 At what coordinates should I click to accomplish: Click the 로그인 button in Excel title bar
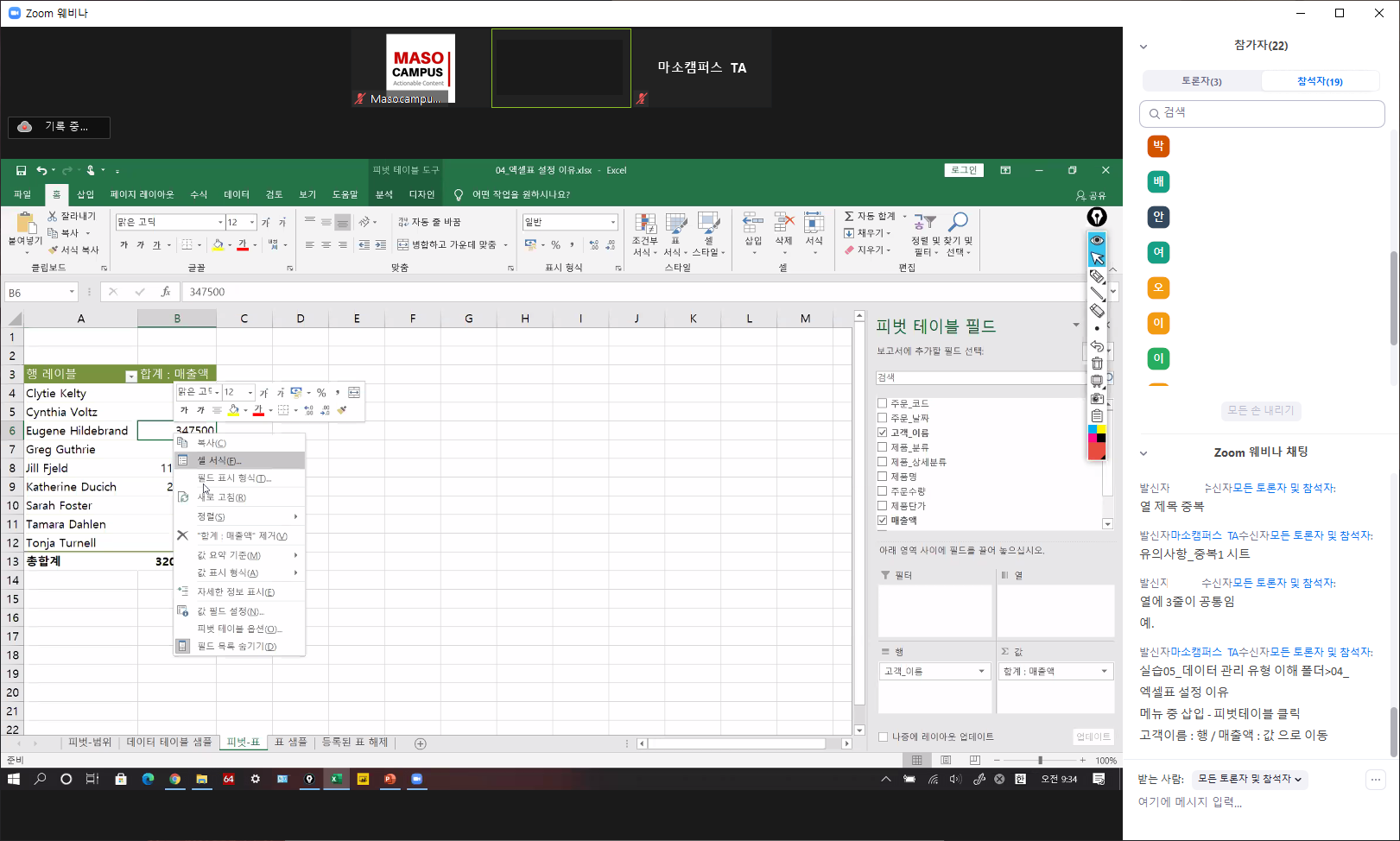tap(963, 171)
